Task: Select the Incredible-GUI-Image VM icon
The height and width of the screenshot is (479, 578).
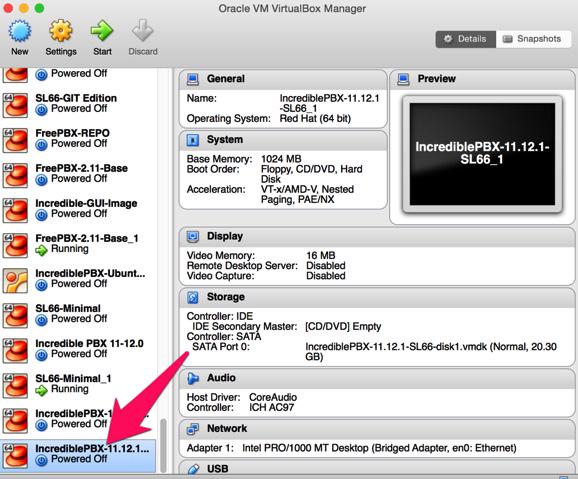Action: coord(15,210)
